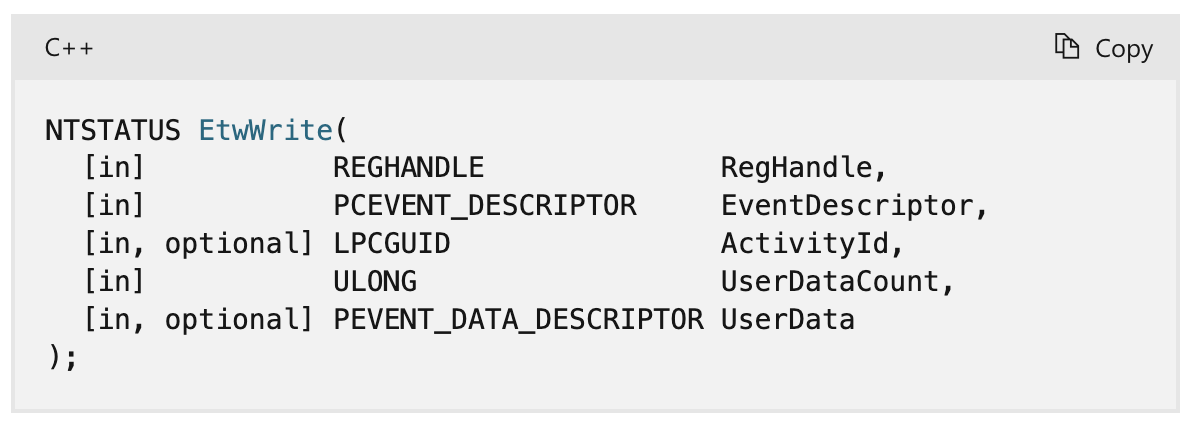Click [in, optional] annotation before PEVENT_DATA_DESCRIPTOR
The width and height of the screenshot is (1192, 424).
(198, 320)
